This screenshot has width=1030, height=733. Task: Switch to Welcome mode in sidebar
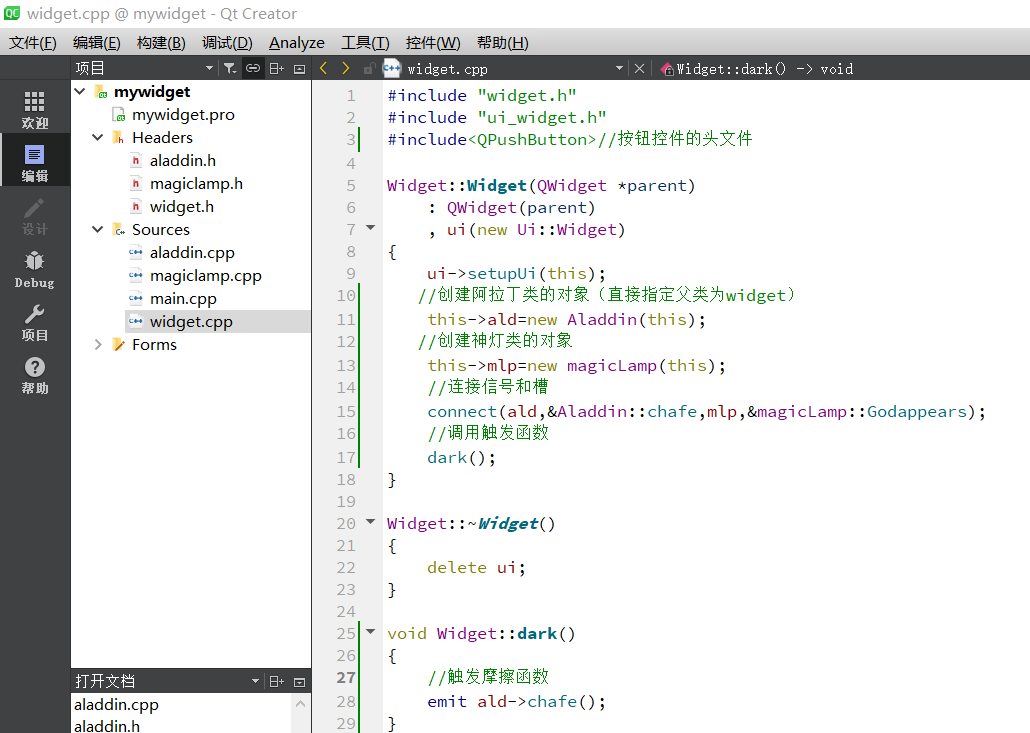(x=34, y=109)
